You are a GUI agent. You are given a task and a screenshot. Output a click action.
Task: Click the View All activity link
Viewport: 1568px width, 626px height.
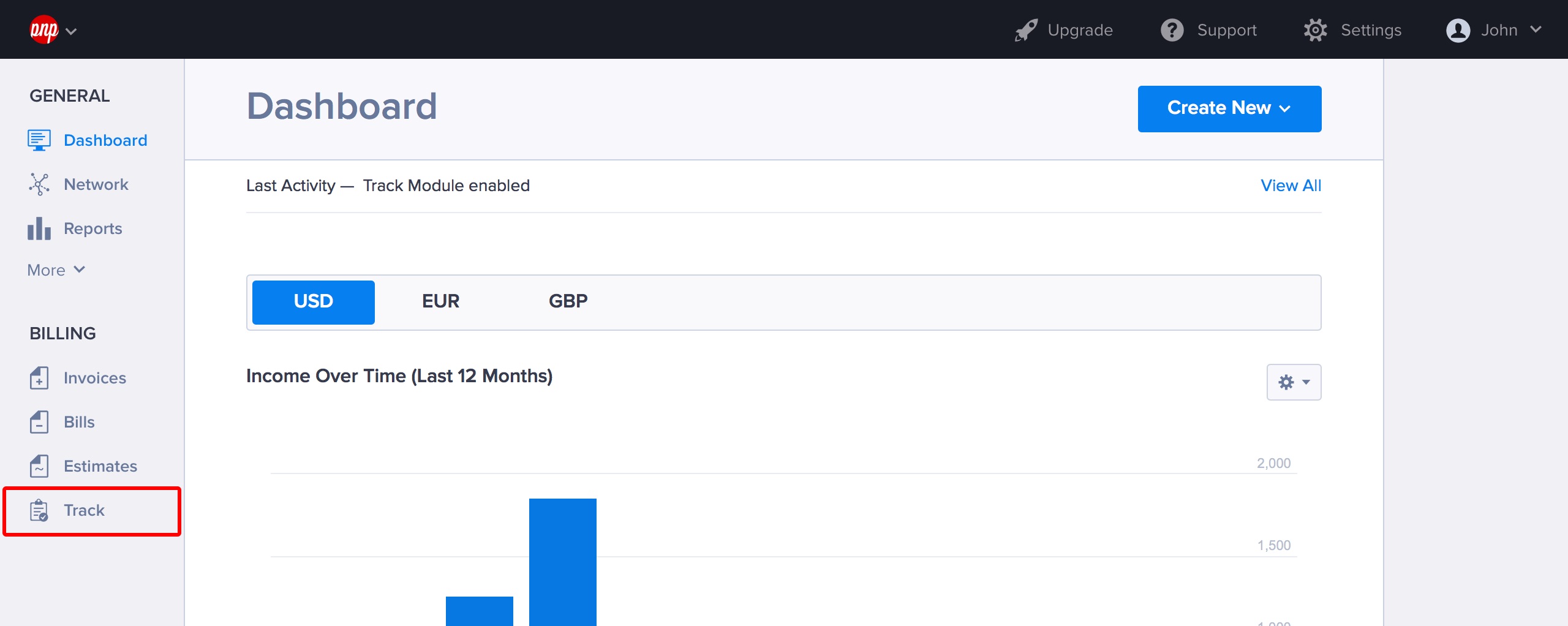(x=1291, y=186)
